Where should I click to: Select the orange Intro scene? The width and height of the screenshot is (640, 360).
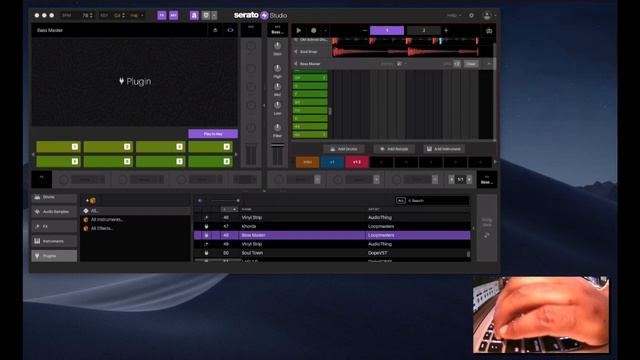click(x=307, y=162)
